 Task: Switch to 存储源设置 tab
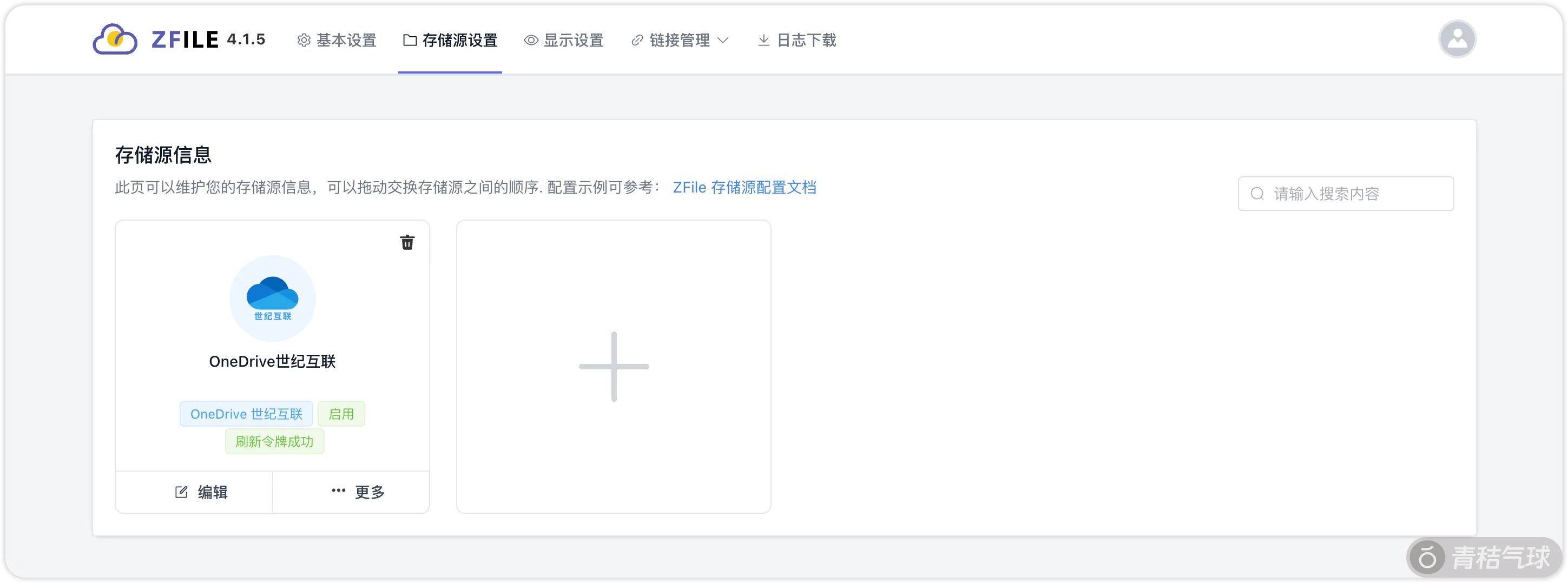tap(450, 40)
